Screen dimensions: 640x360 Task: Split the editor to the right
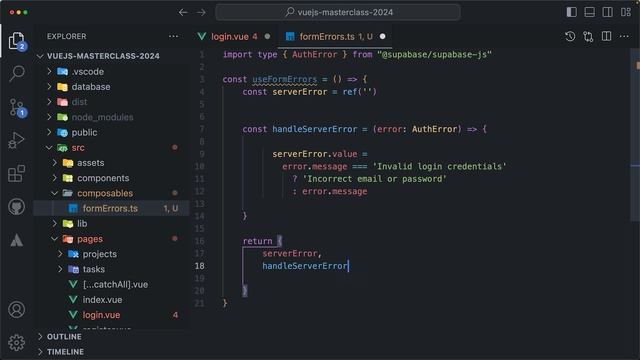(x=607, y=36)
